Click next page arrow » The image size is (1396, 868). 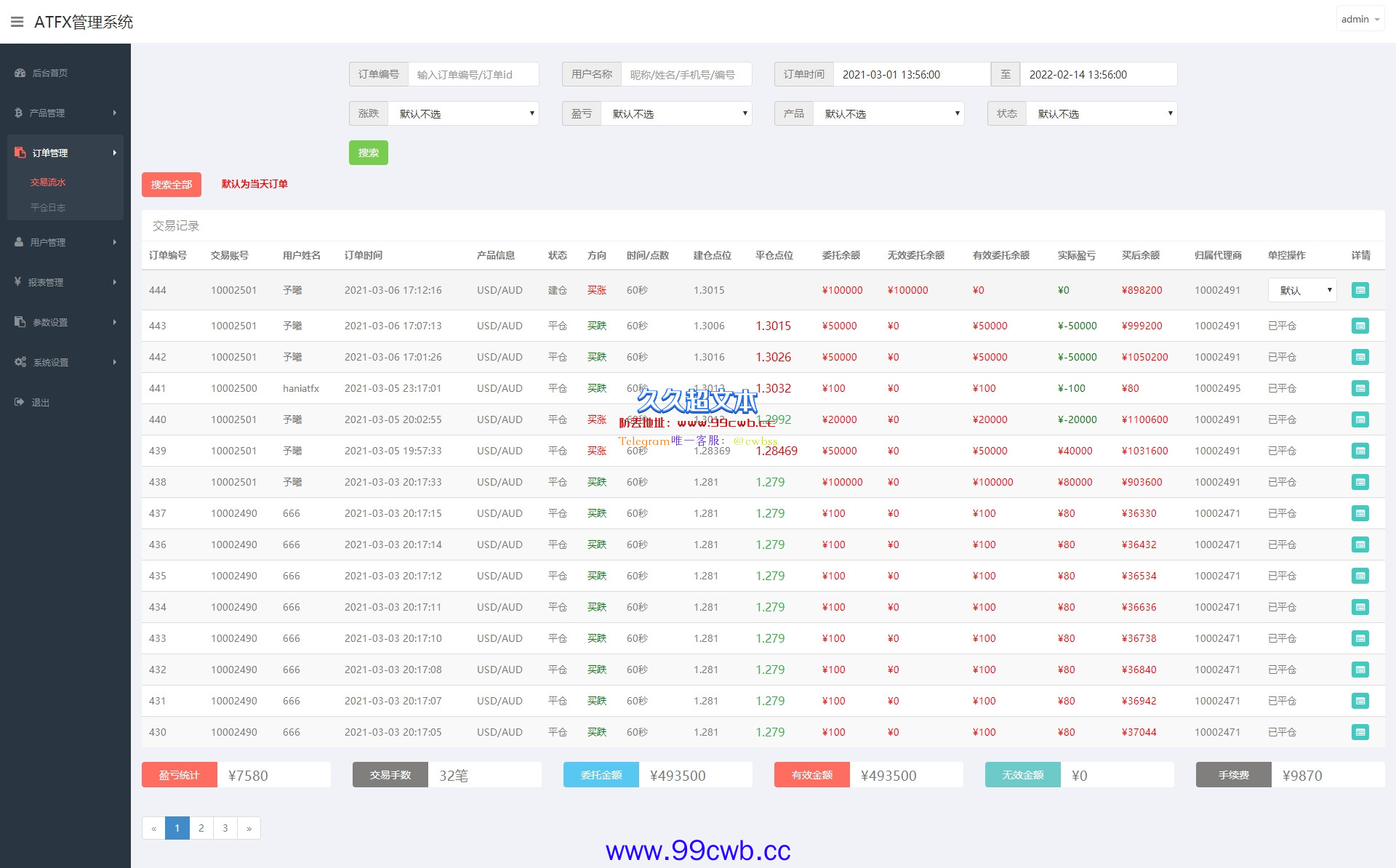click(249, 828)
